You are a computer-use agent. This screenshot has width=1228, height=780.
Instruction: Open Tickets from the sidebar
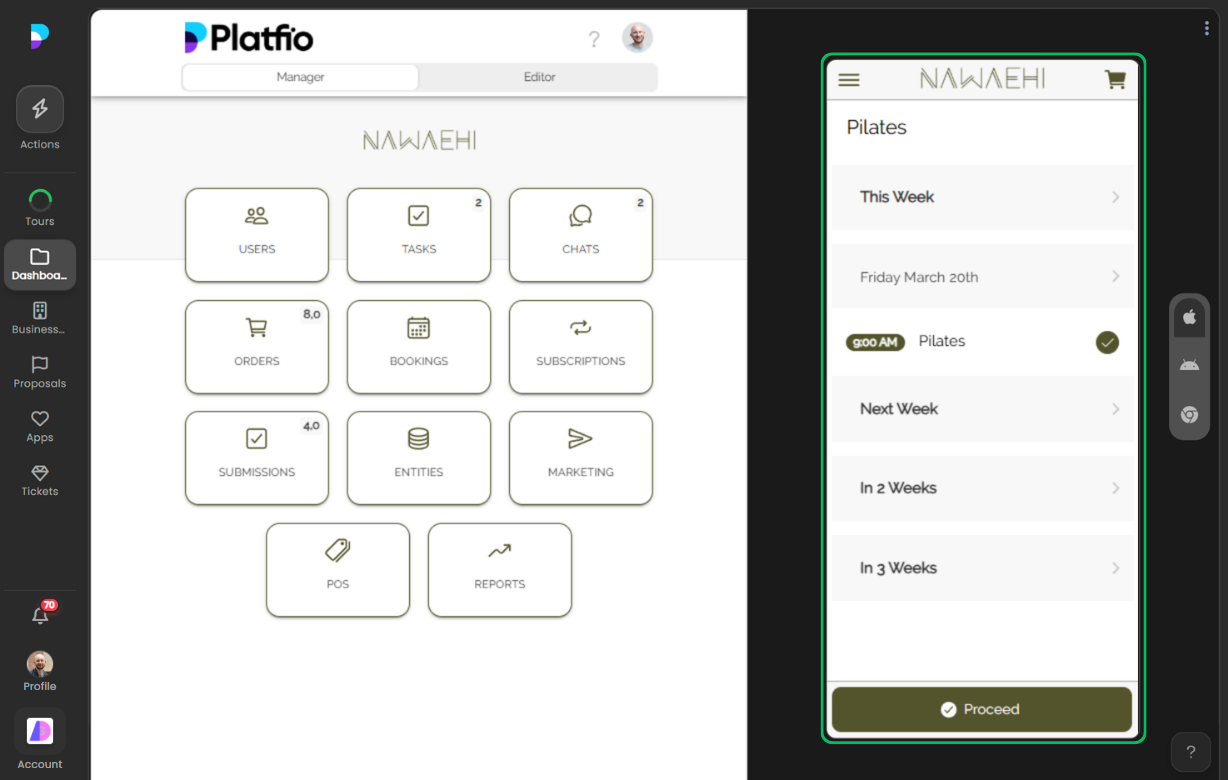coord(39,480)
